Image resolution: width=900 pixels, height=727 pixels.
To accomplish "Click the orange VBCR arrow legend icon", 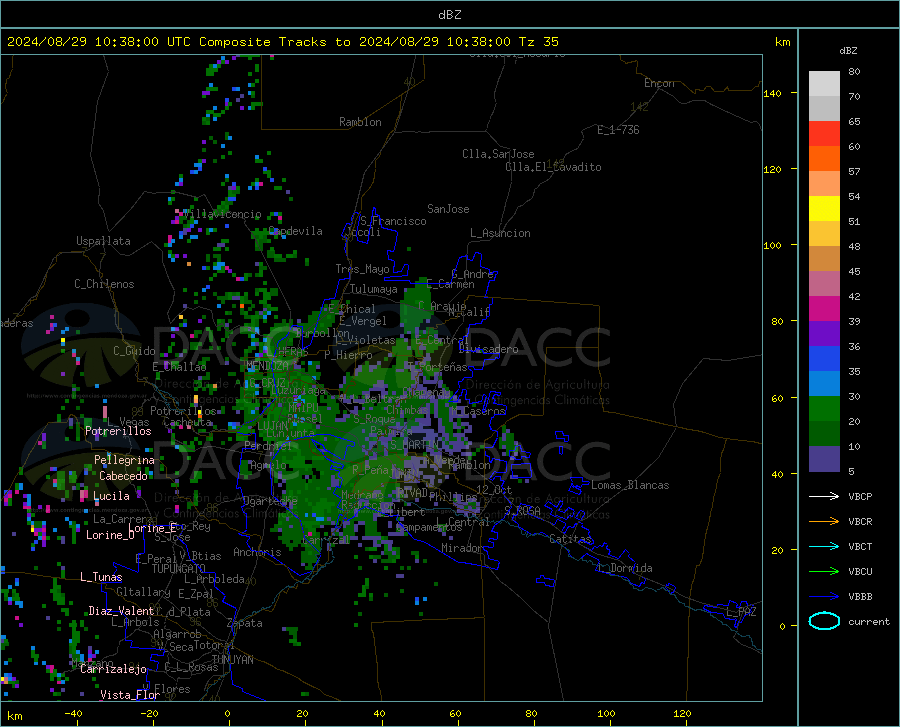I will pyautogui.click(x=824, y=522).
